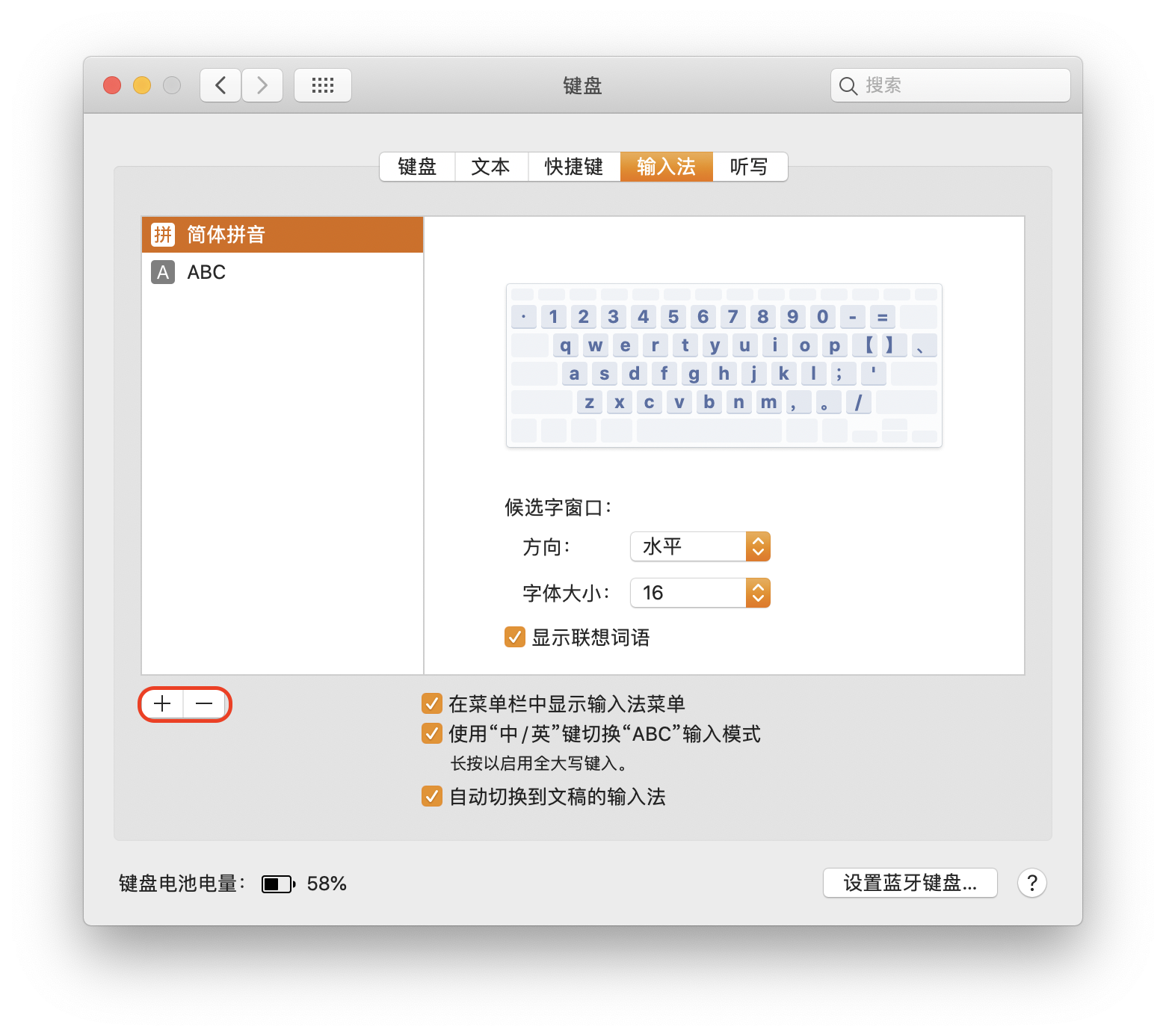Show all preferences grid icon

click(x=323, y=85)
